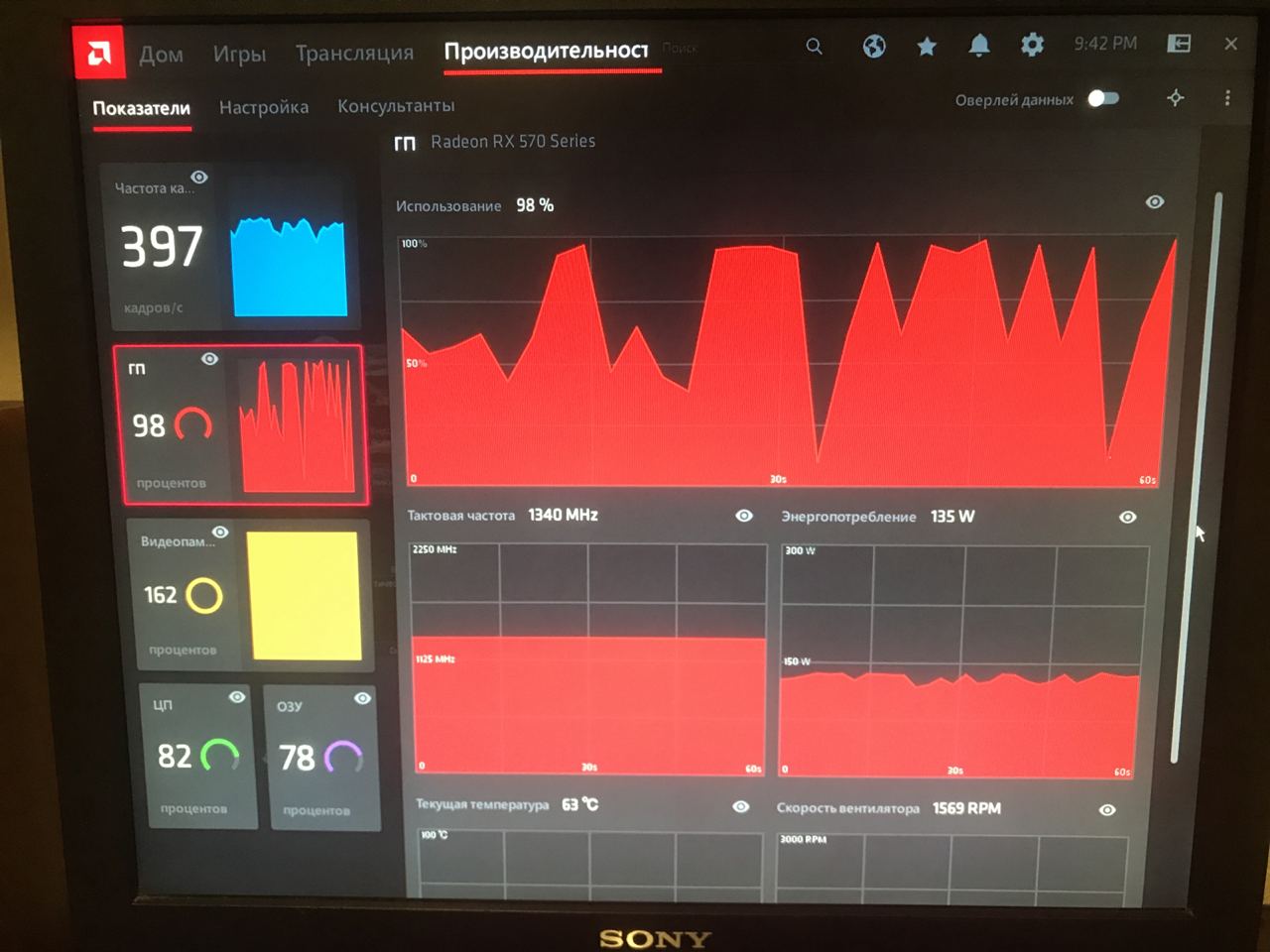This screenshot has height=952, width=1270.
Task: Open the favorites star icon
Action: (x=927, y=46)
